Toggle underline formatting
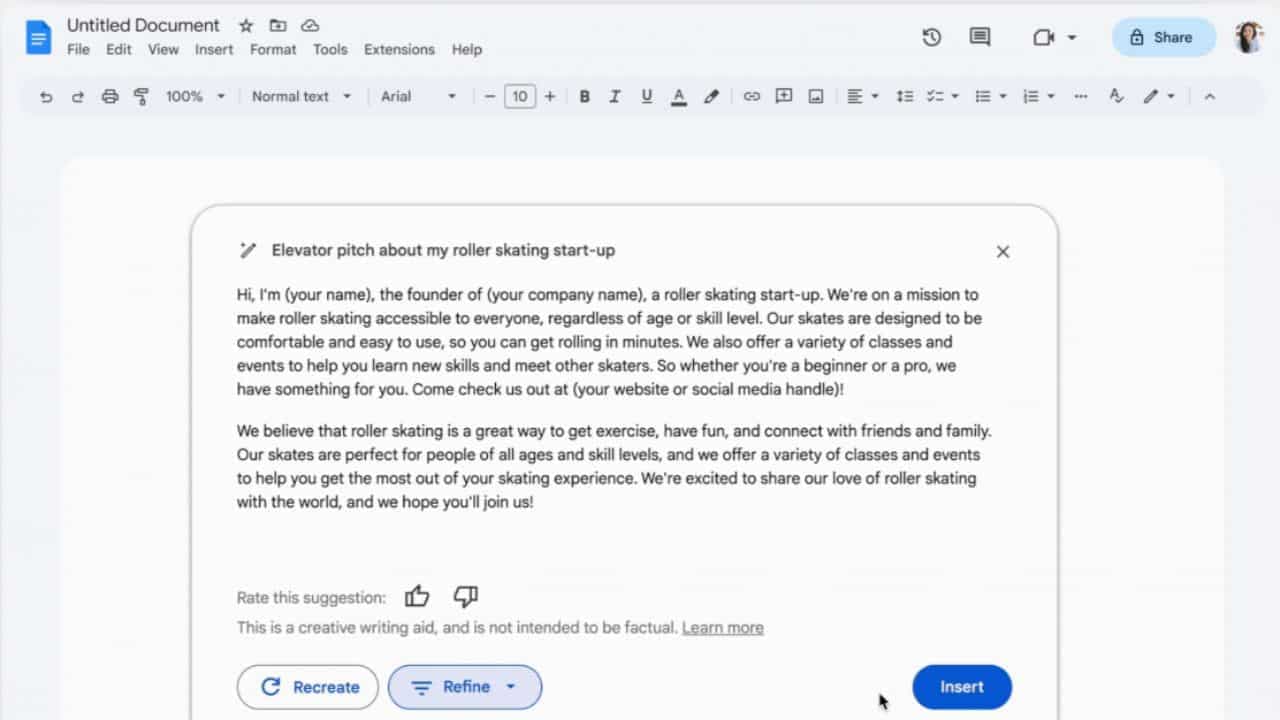Screen dimensions: 1280x720 [x=646, y=96]
